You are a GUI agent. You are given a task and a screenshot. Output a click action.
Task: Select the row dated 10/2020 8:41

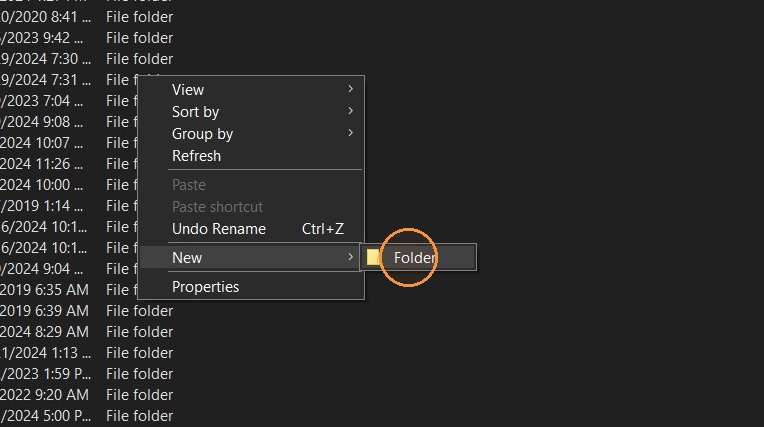87,17
